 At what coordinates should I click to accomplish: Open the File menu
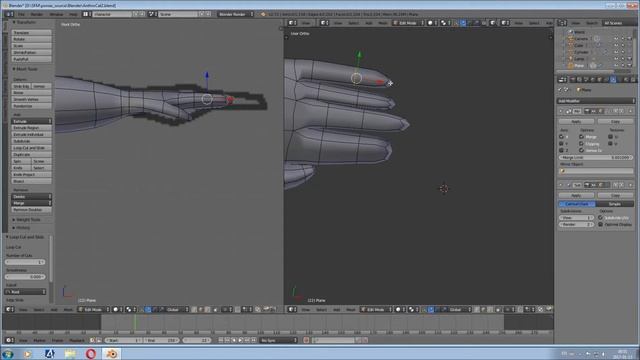pos(21,14)
